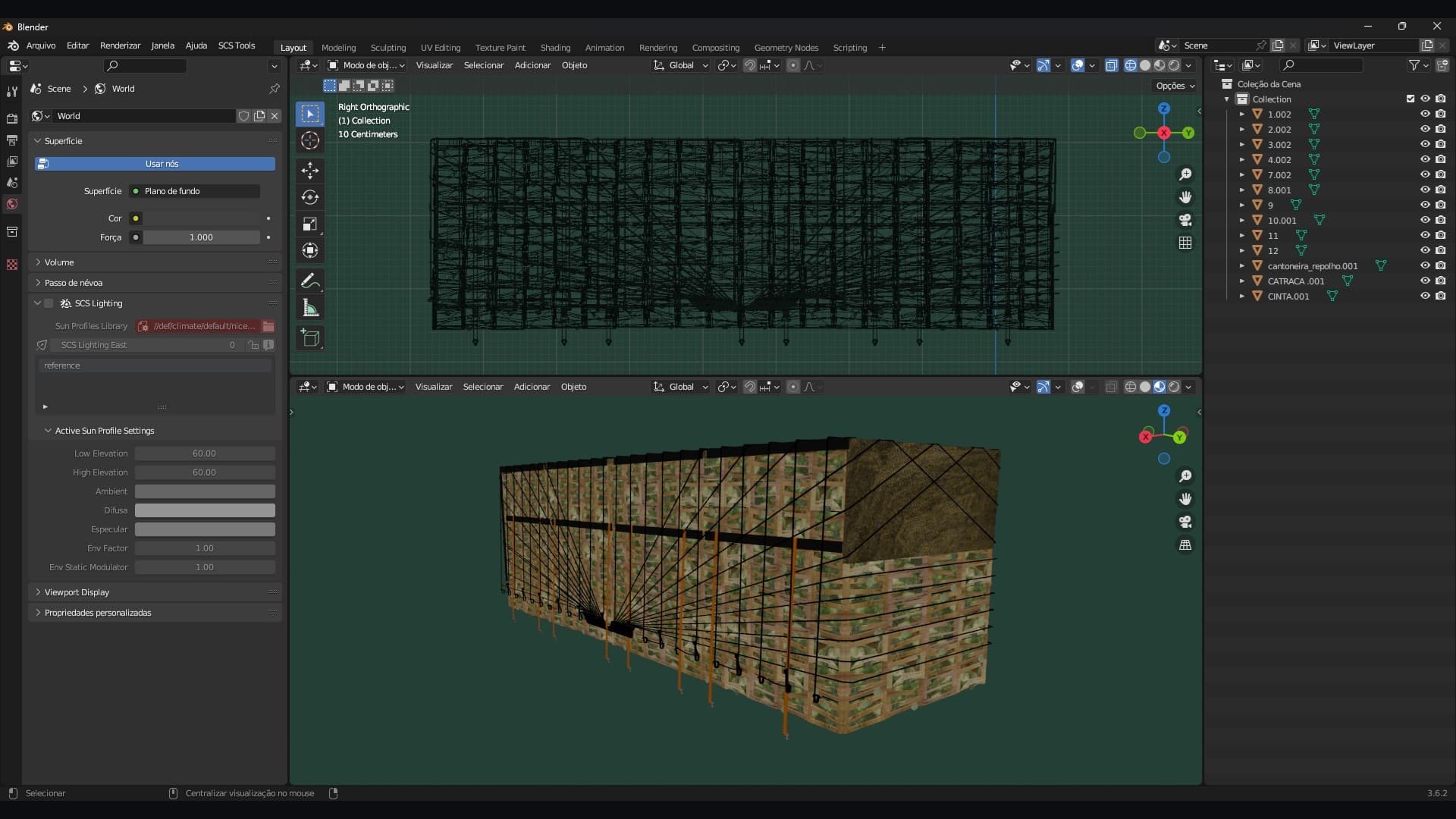The width and height of the screenshot is (1456, 819).
Task: Open Renderizar menu
Action: click(x=120, y=45)
